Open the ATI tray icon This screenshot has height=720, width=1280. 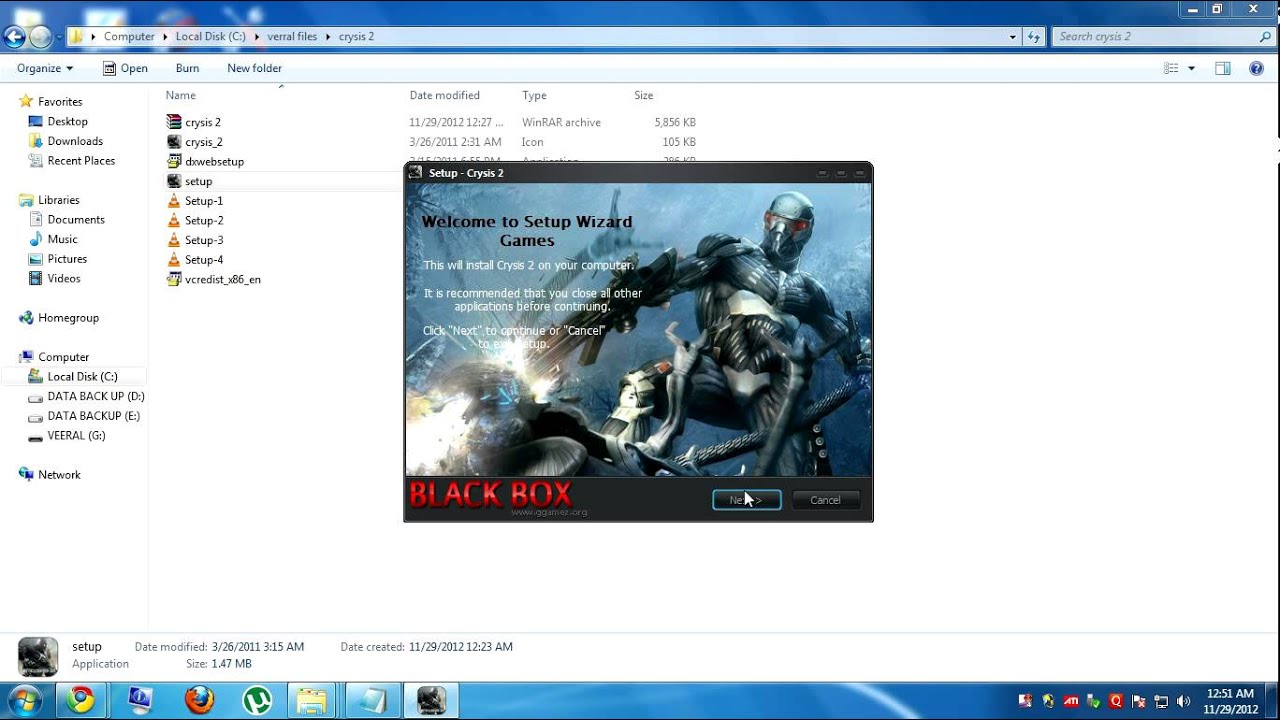1071,701
